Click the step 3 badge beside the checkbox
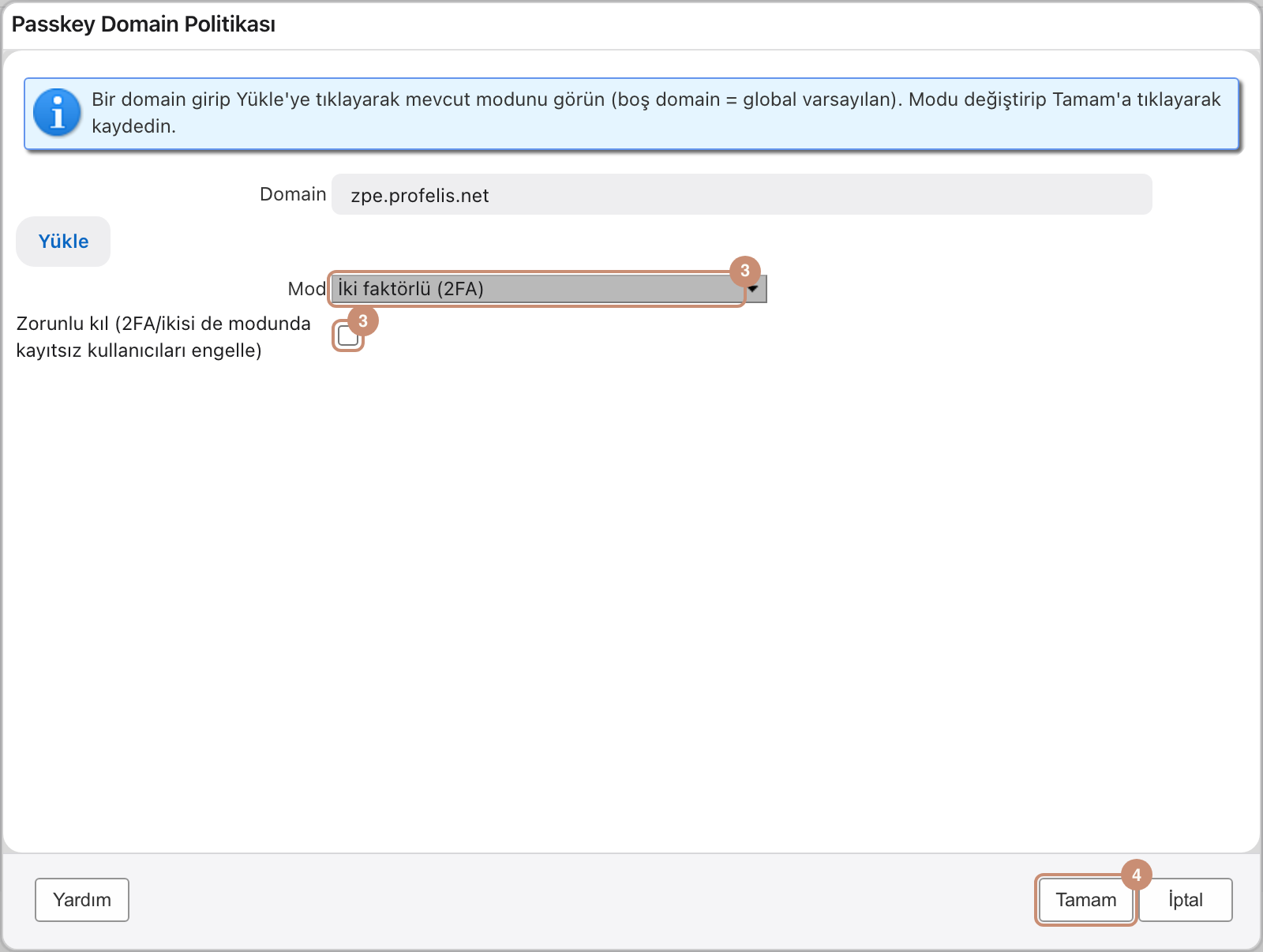This screenshot has width=1263, height=952. point(363,320)
